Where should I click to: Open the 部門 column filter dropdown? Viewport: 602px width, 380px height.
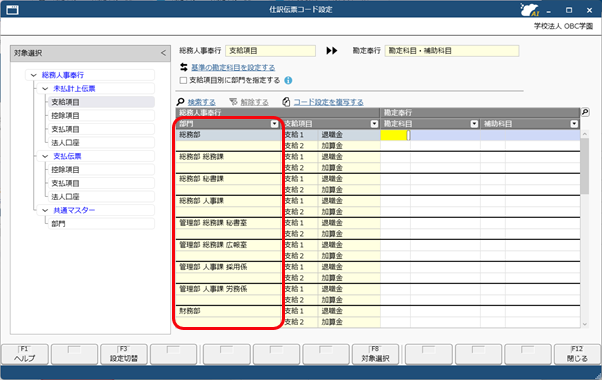(x=274, y=124)
